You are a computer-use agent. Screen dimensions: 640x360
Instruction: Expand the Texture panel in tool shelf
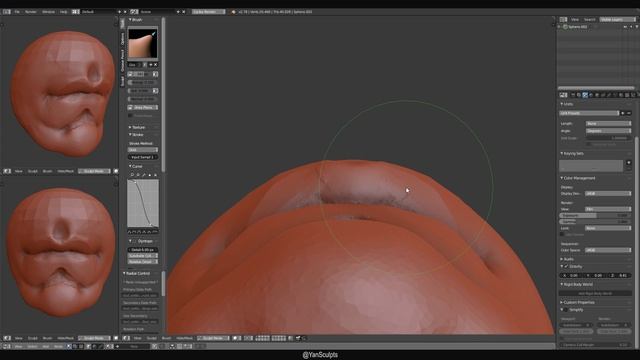[x=137, y=127]
